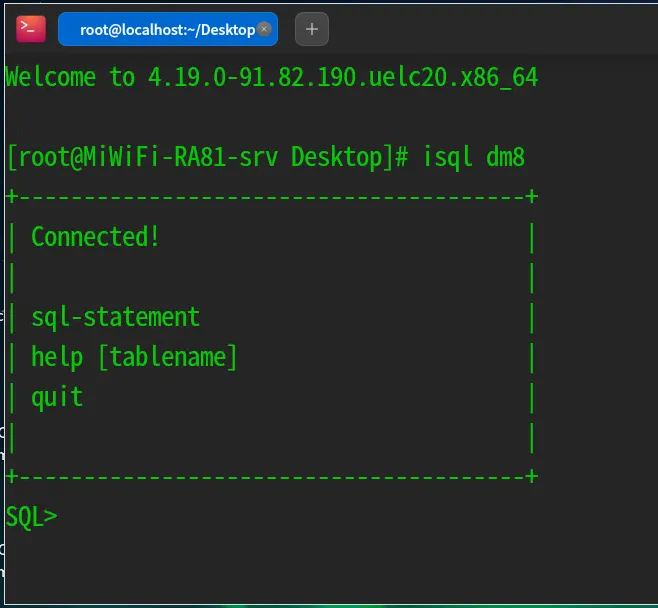Click the bottom dashed border of box
Viewport: 658px width, 608px height.
(x=270, y=476)
